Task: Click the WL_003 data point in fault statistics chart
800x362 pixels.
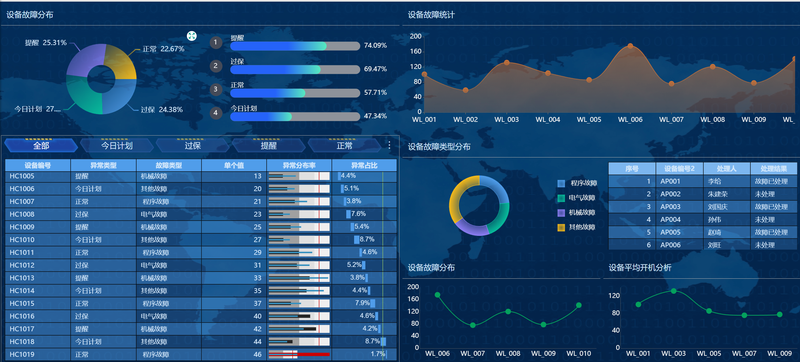Action: click(x=507, y=63)
